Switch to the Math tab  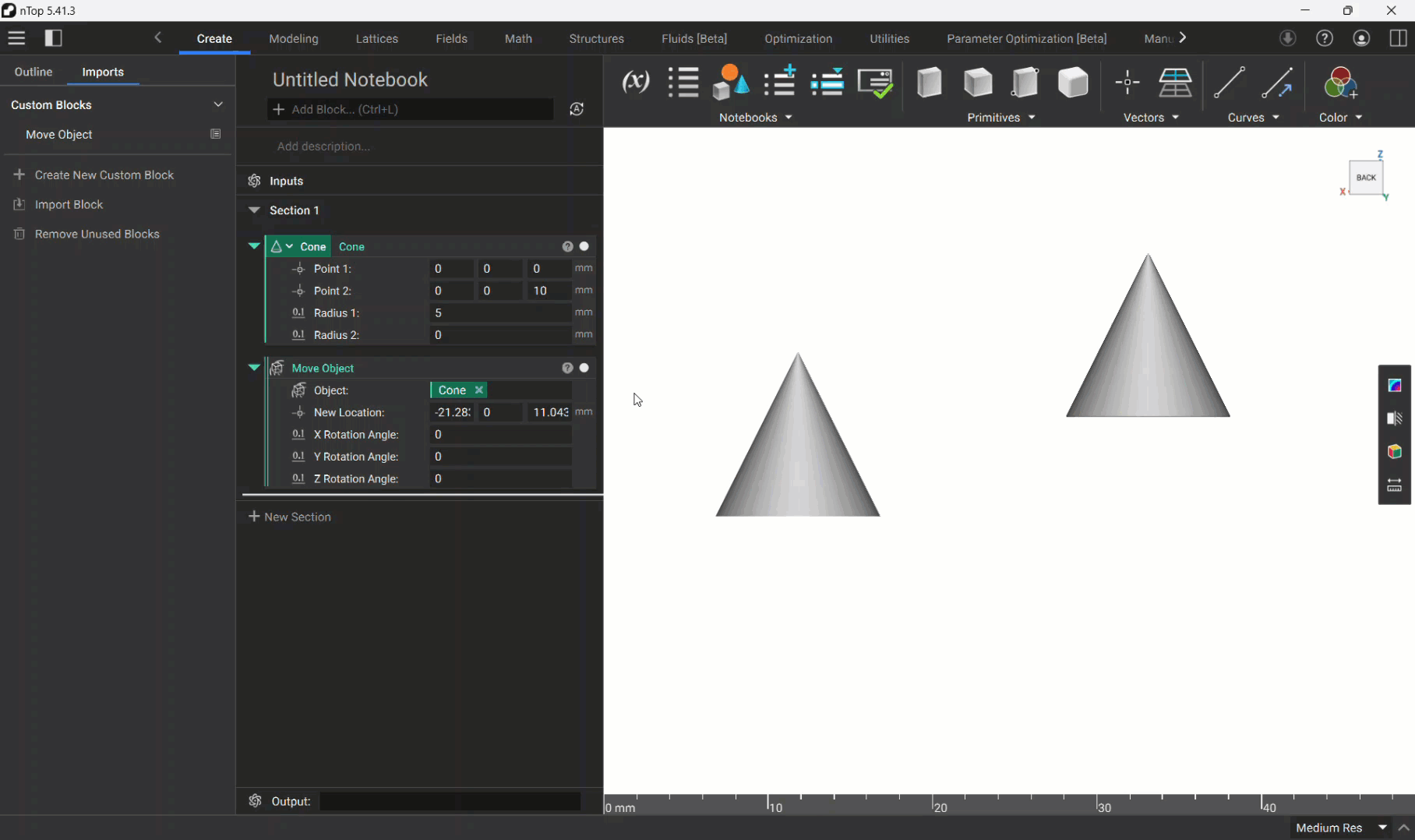[x=518, y=38]
